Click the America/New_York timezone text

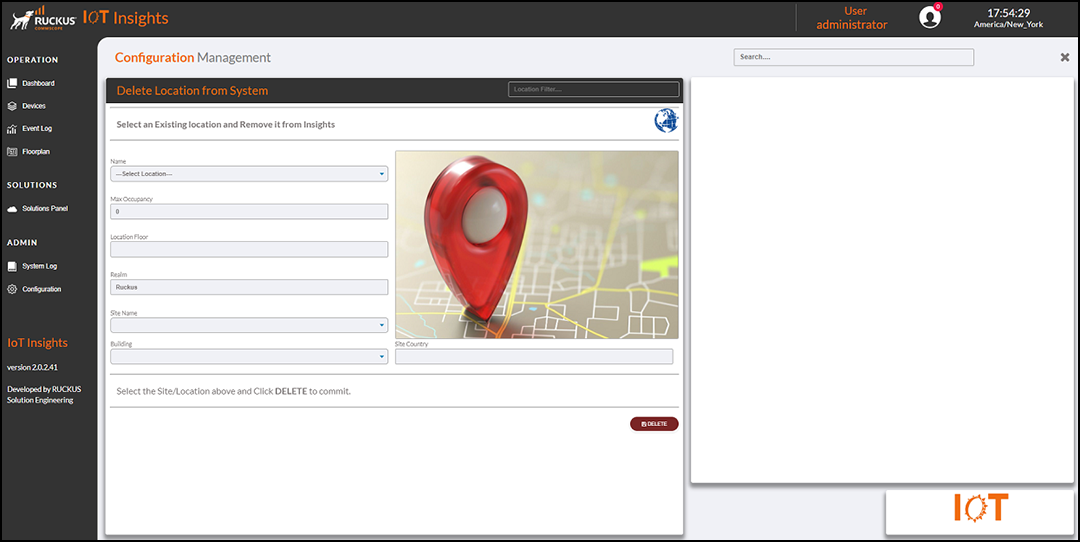tap(1008, 25)
